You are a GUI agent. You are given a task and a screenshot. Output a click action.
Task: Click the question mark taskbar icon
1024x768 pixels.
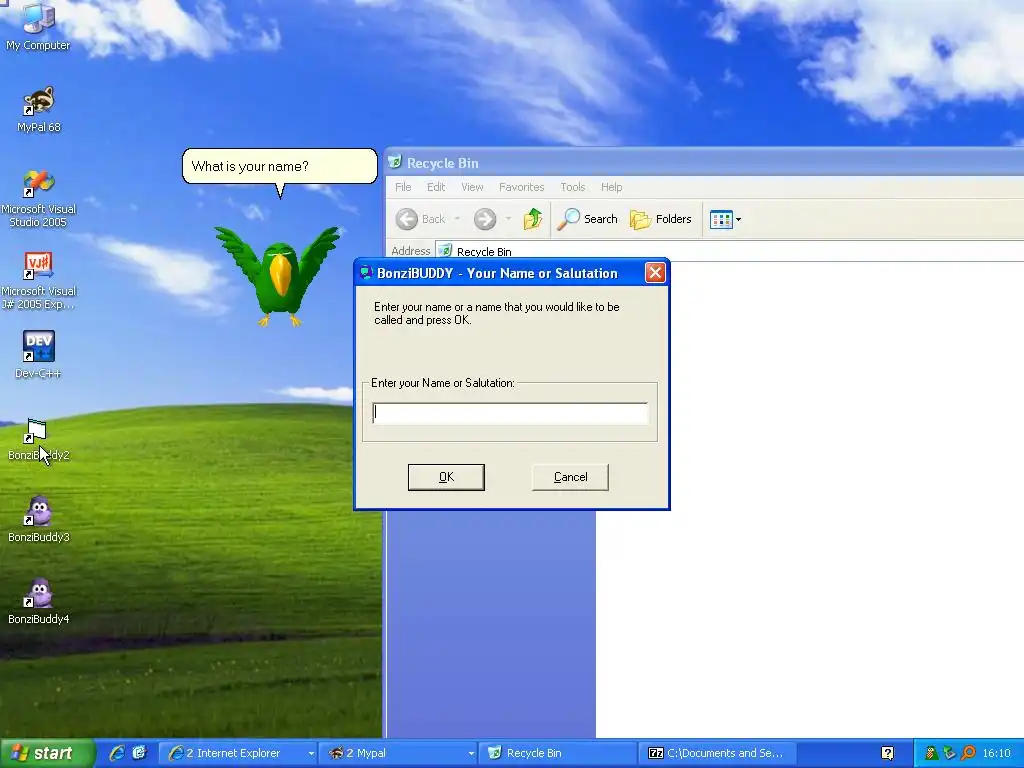(x=887, y=753)
